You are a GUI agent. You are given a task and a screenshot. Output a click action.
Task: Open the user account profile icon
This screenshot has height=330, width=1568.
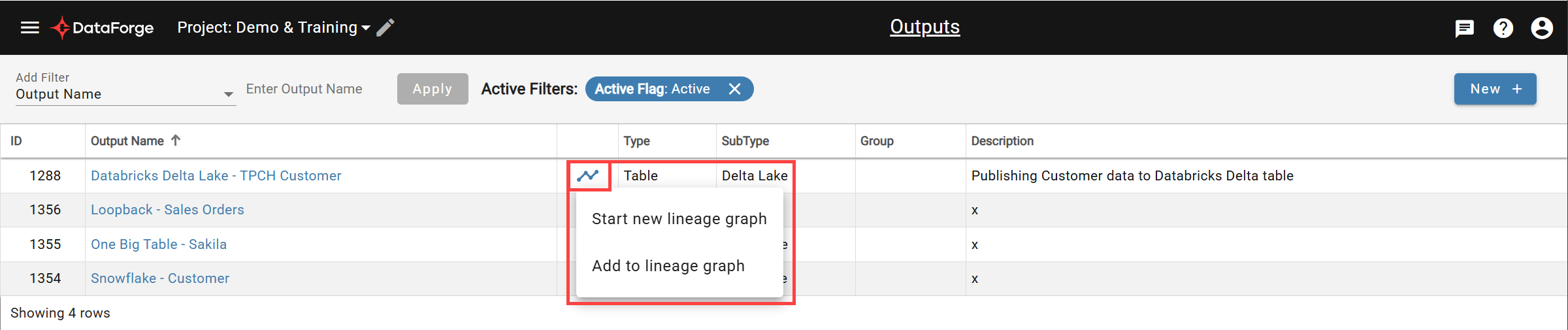click(1542, 28)
